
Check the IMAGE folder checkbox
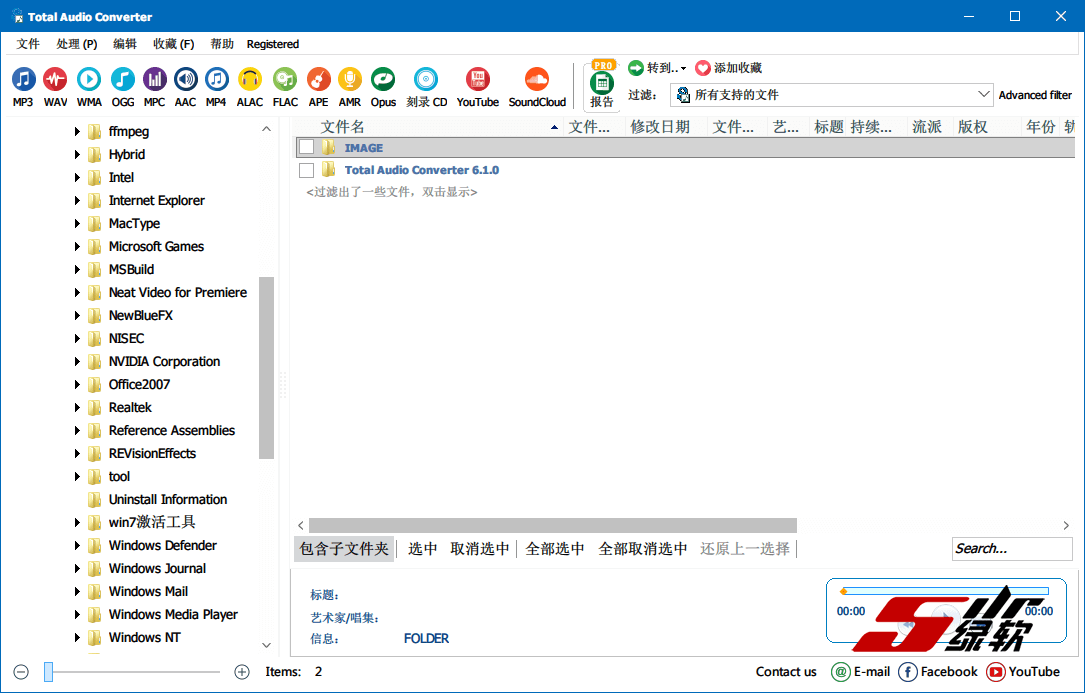(307, 148)
